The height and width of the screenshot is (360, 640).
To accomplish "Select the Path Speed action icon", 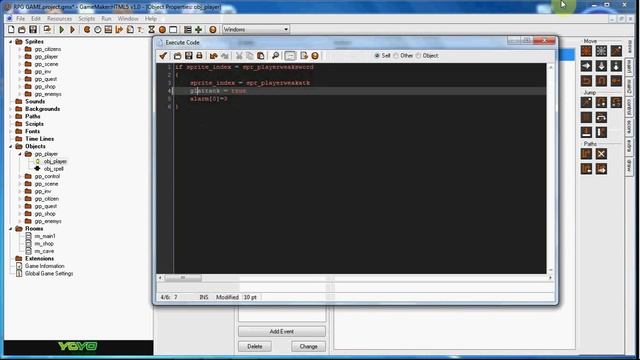I will [x=601, y=169].
